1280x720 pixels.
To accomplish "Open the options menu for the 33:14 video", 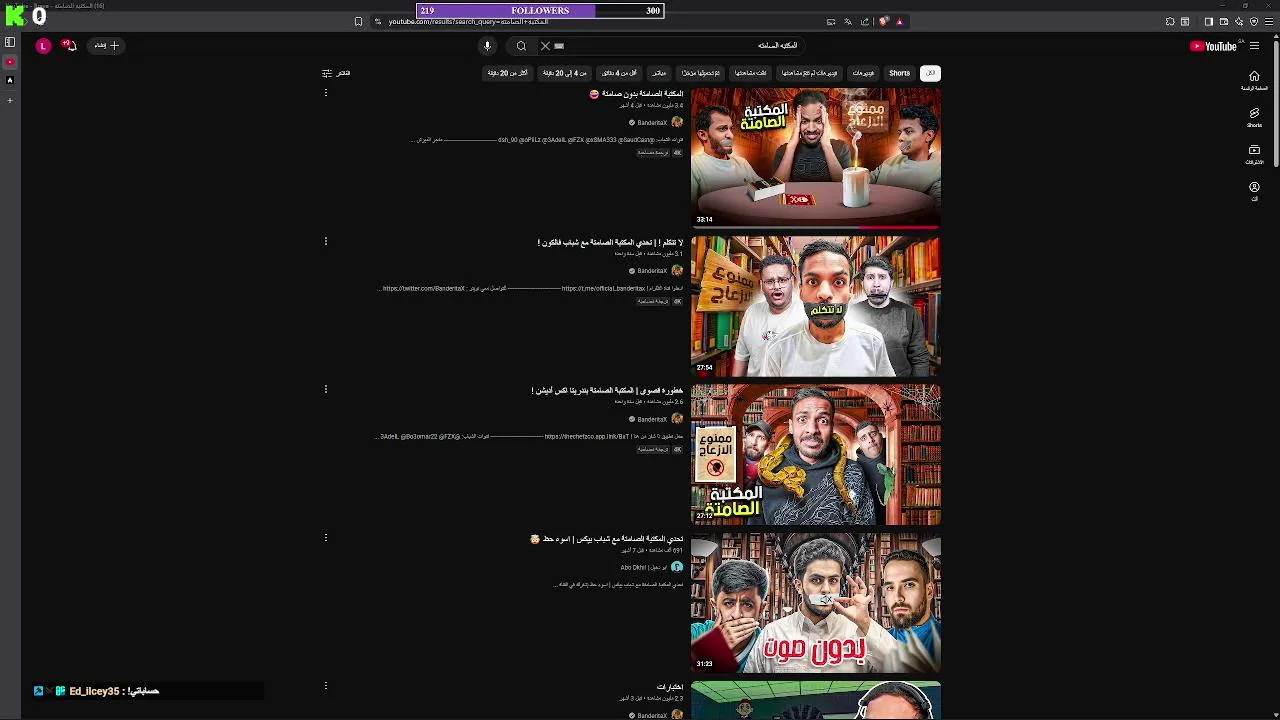I will pyautogui.click(x=326, y=93).
